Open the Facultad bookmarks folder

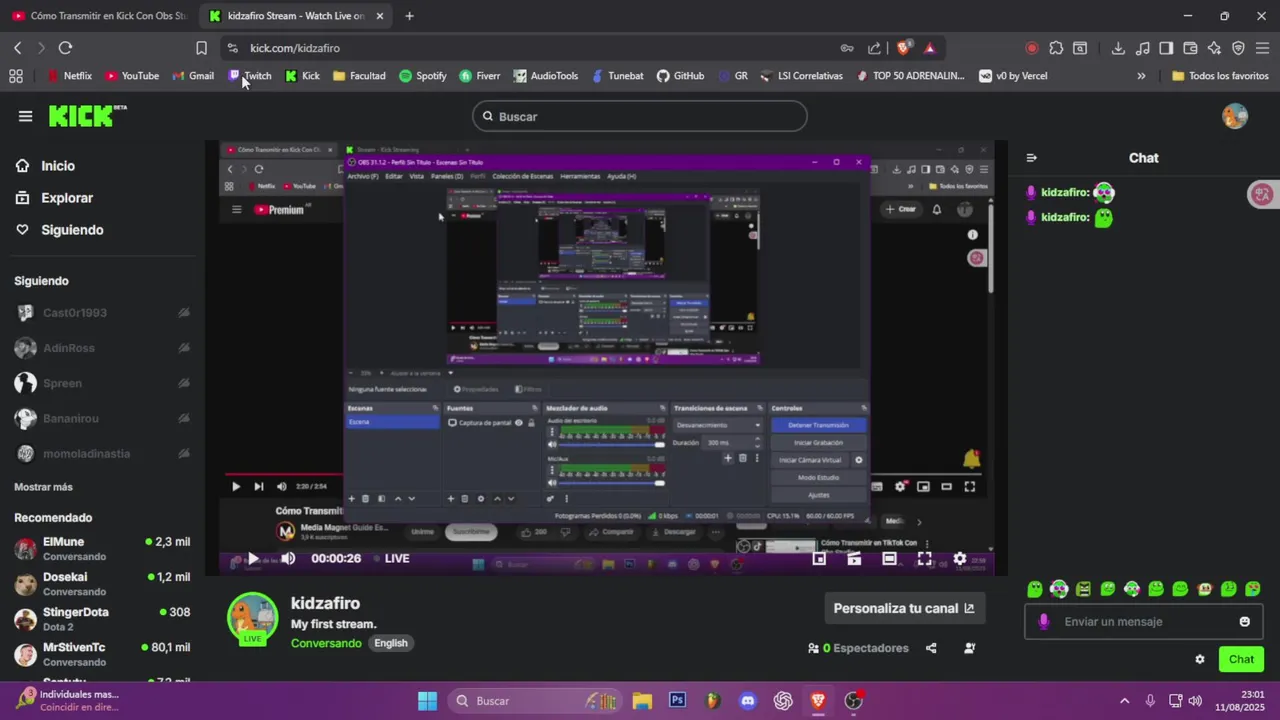(x=359, y=76)
